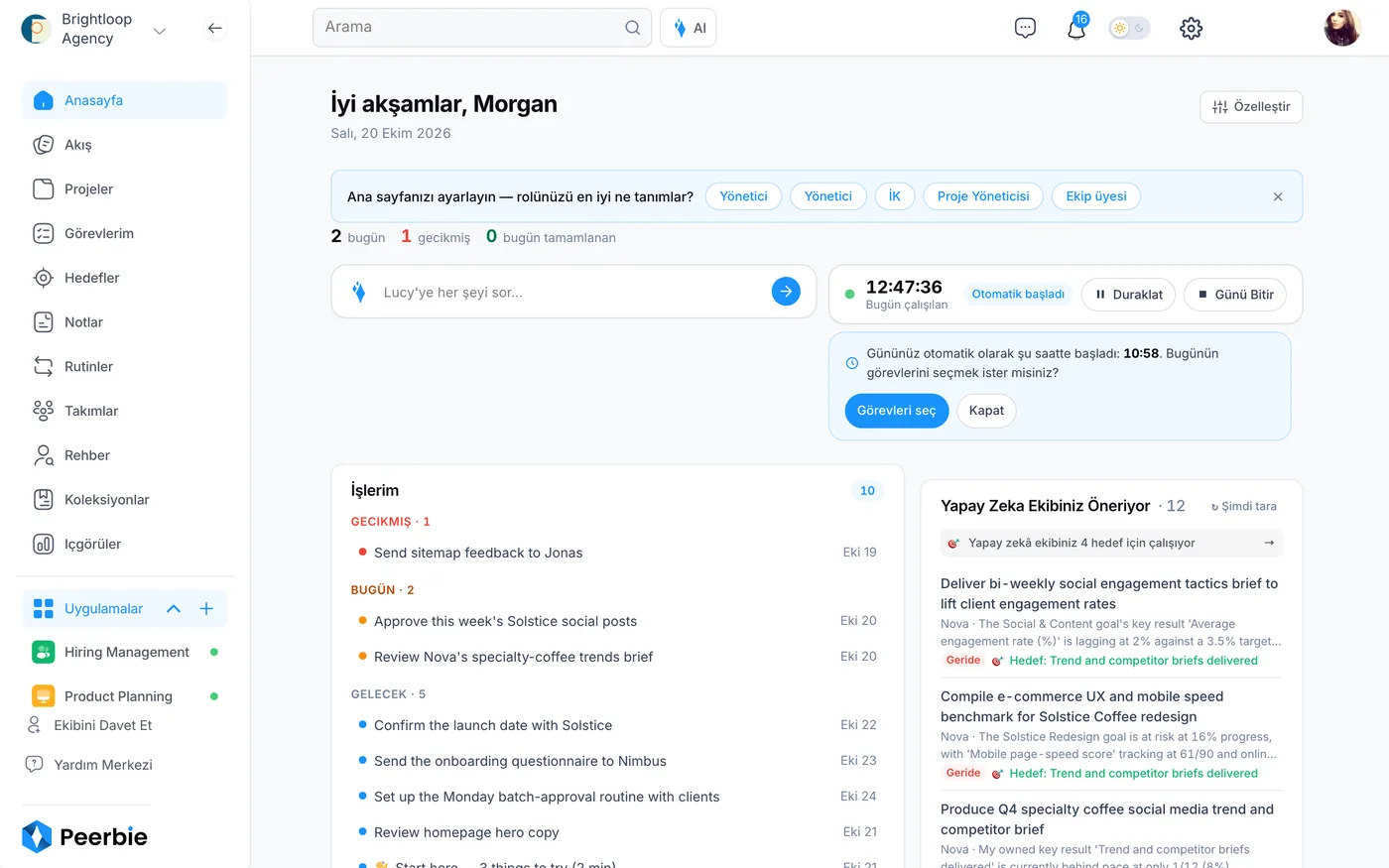Image resolution: width=1389 pixels, height=868 pixels.
Task: Focus the Arama search field
Action: pyautogui.click(x=482, y=28)
